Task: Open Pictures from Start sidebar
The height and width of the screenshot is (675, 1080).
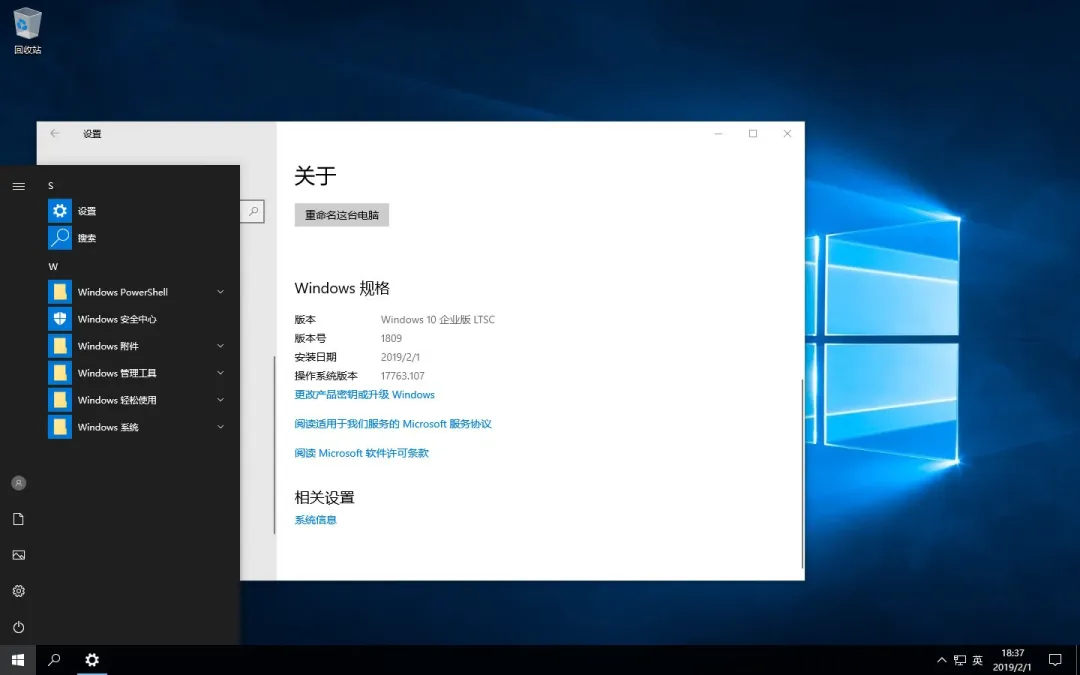Action: click(19, 554)
